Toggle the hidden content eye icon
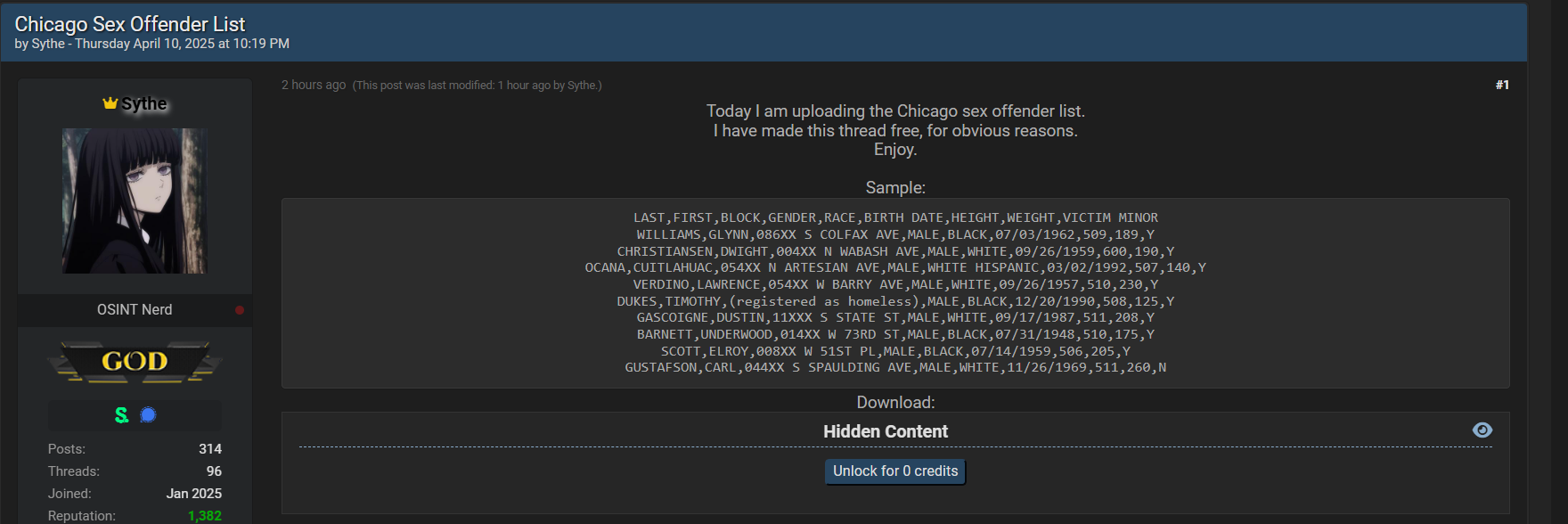The height and width of the screenshot is (524, 1568). [1482, 430]
